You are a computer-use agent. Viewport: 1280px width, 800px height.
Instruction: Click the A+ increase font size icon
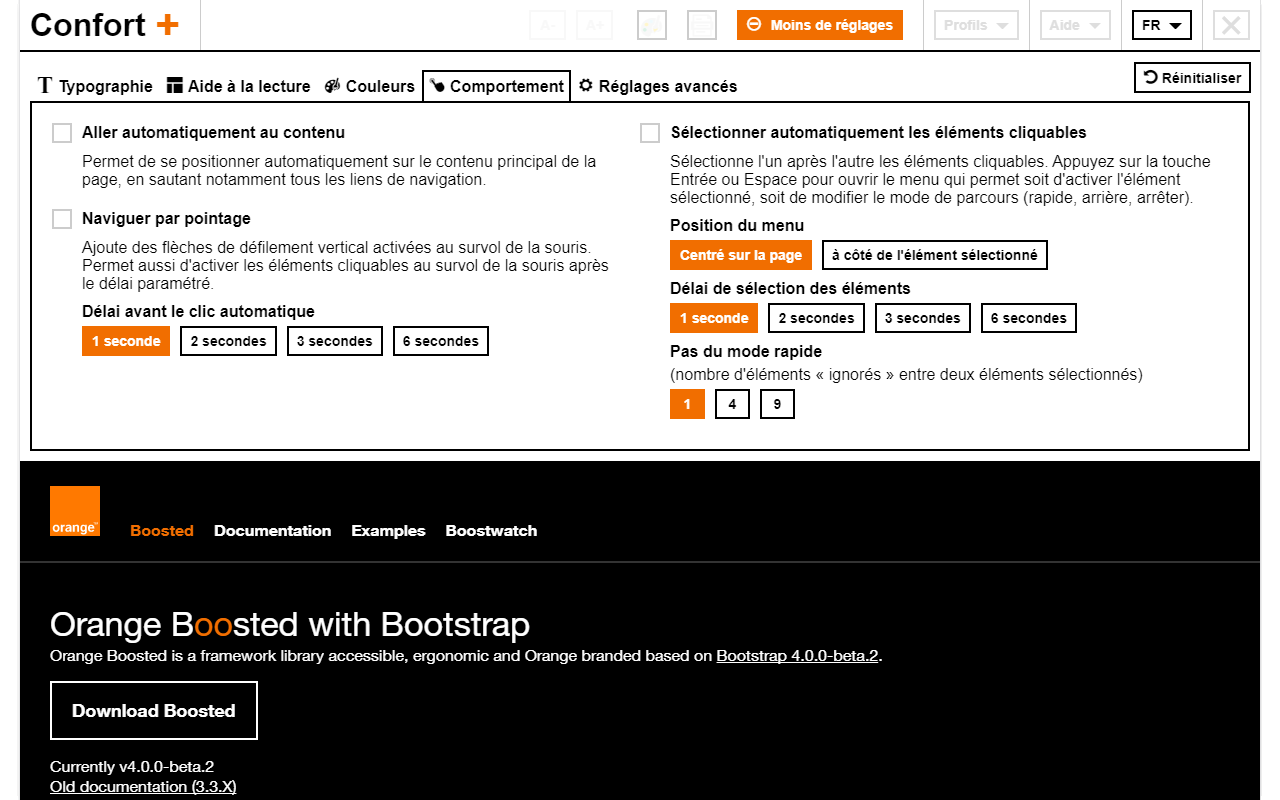[594, 25]
